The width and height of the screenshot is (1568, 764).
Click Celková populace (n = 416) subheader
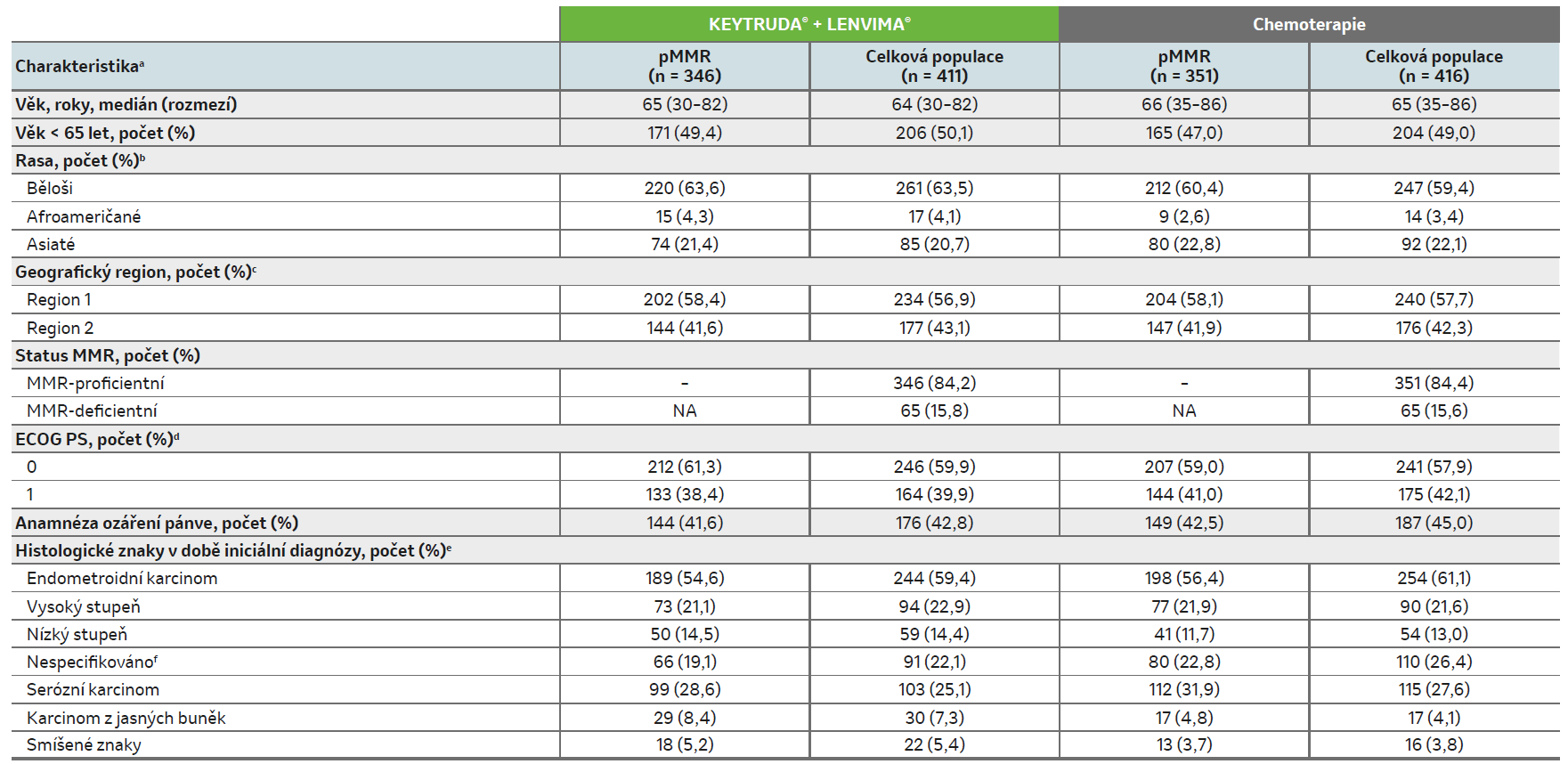click(1434, 66)
